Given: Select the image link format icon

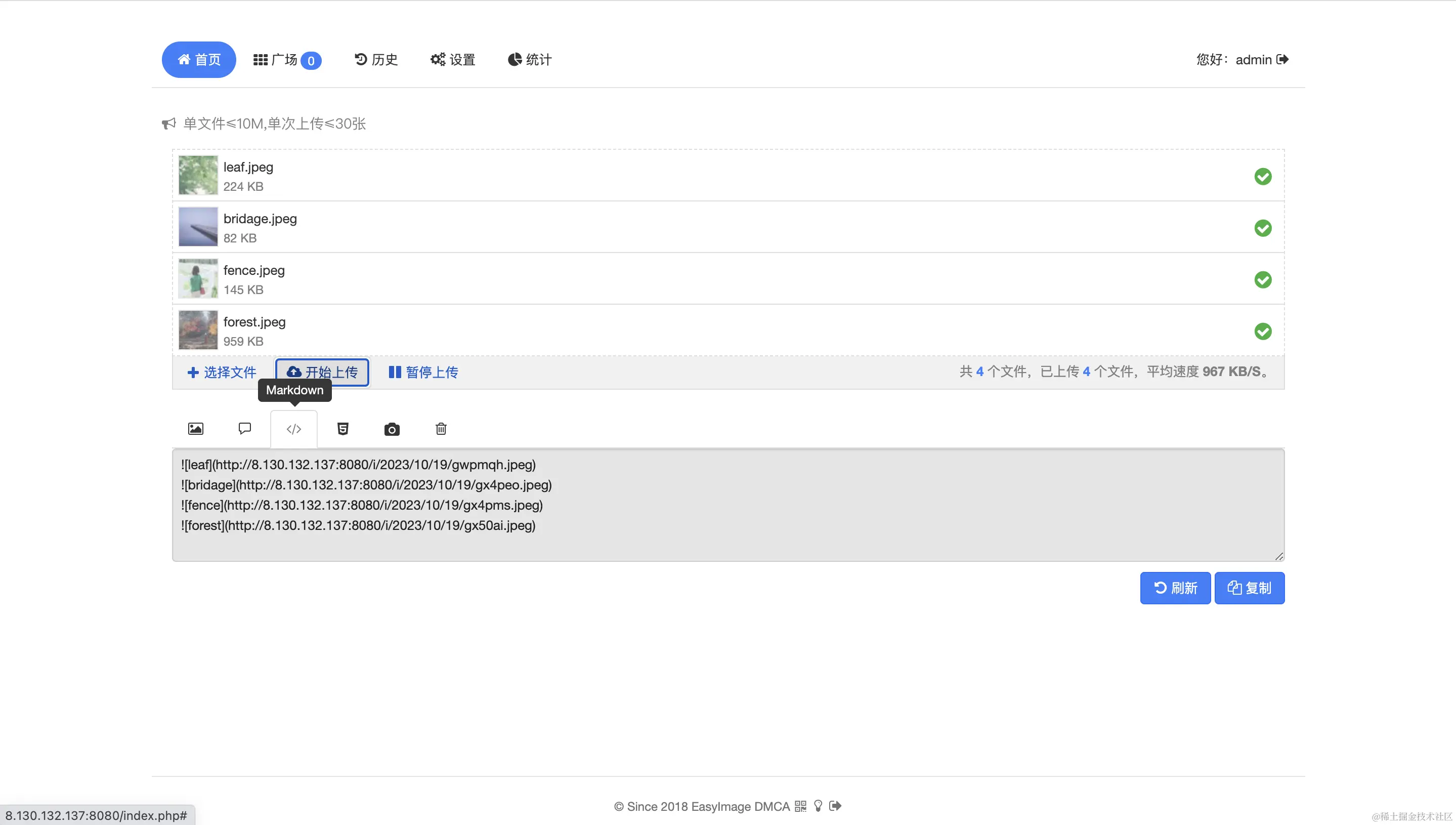Looking at the screenshot, I should (195, 429).
